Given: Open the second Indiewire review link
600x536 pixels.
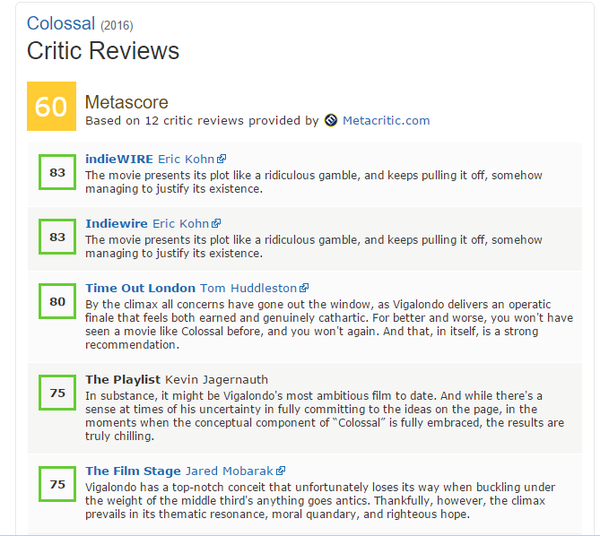Looking at the screenshot, I should [x=117, y=223].
